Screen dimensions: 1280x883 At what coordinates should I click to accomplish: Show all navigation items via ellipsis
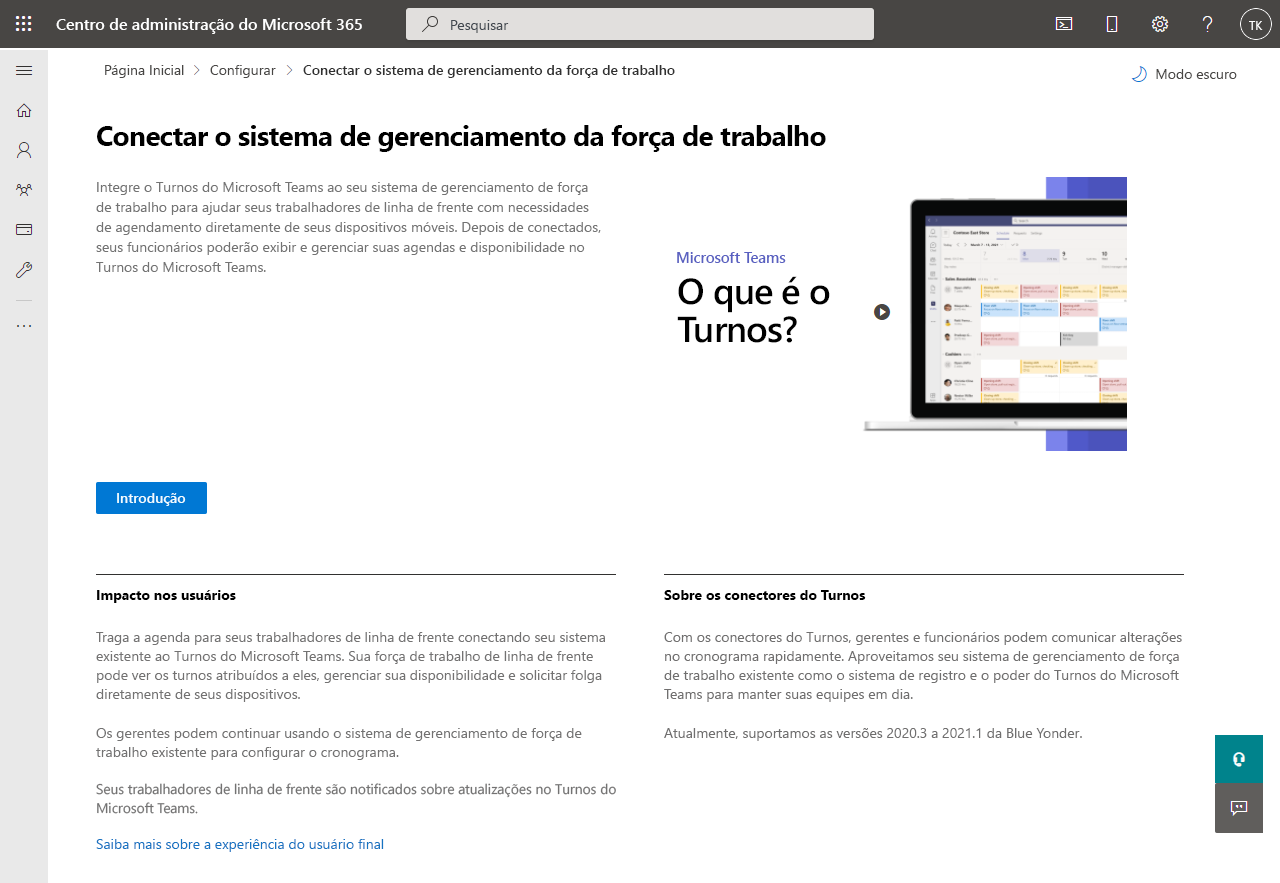pyautogui.click(x=24, y=326)
